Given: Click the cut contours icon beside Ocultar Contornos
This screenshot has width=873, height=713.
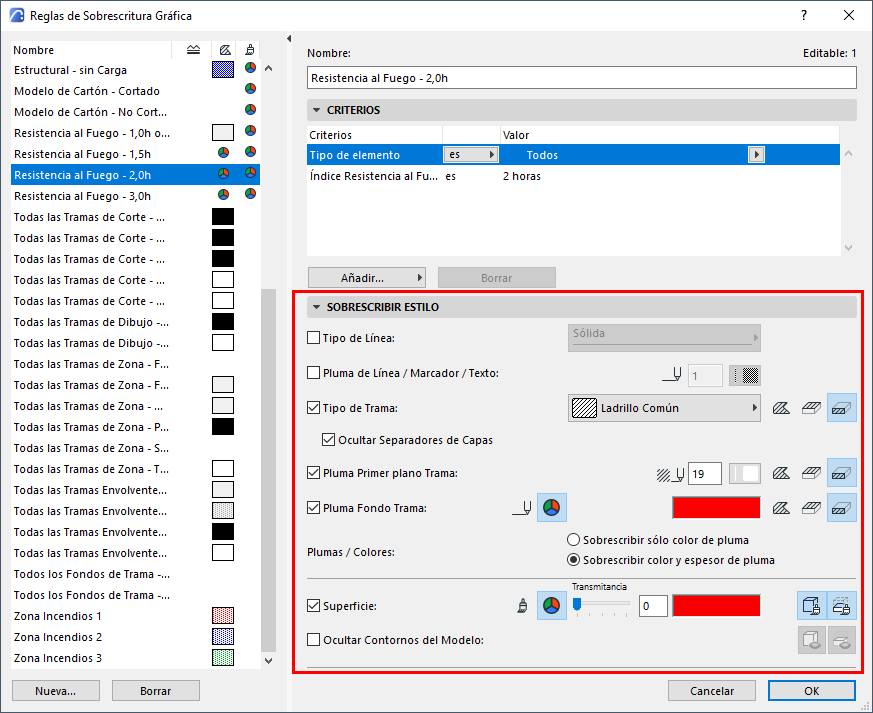Looking at the screenshot, I should coord(842,640).
